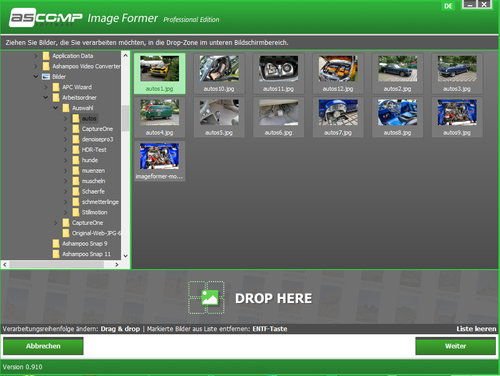The height and width of the screenshot is (376, 500).
Task: Select the autos8.jpg thumbnail
Action: pyautogui.click(x=397, y=117)
